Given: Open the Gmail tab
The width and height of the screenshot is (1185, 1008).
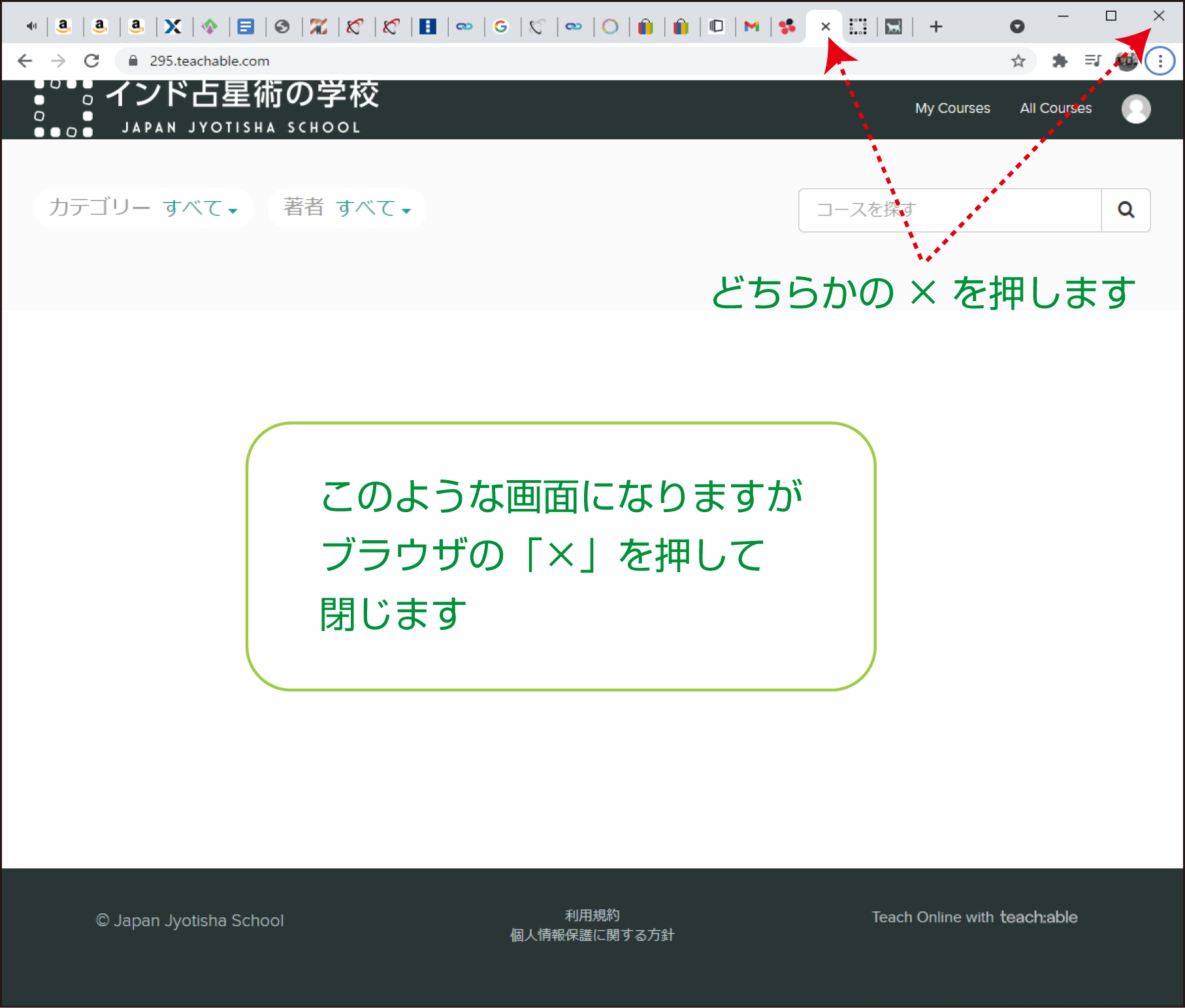Looking at the screenshot, I should pos(752,27).
